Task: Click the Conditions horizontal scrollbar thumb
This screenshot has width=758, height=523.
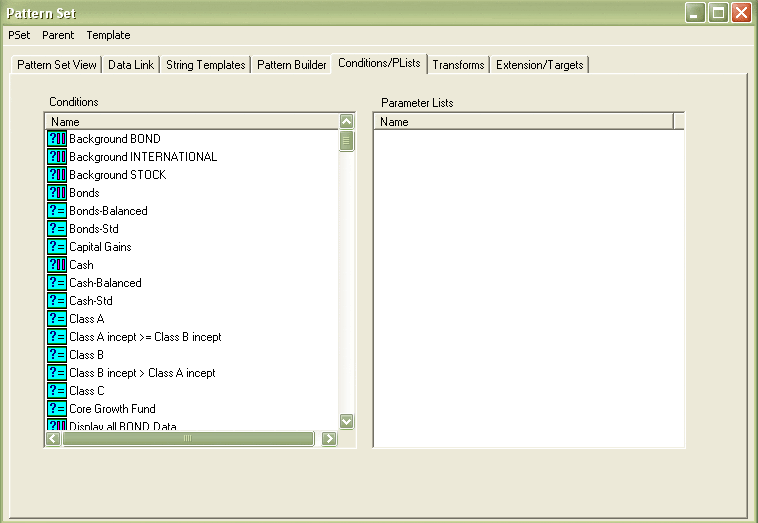Action: coord(188,438)
